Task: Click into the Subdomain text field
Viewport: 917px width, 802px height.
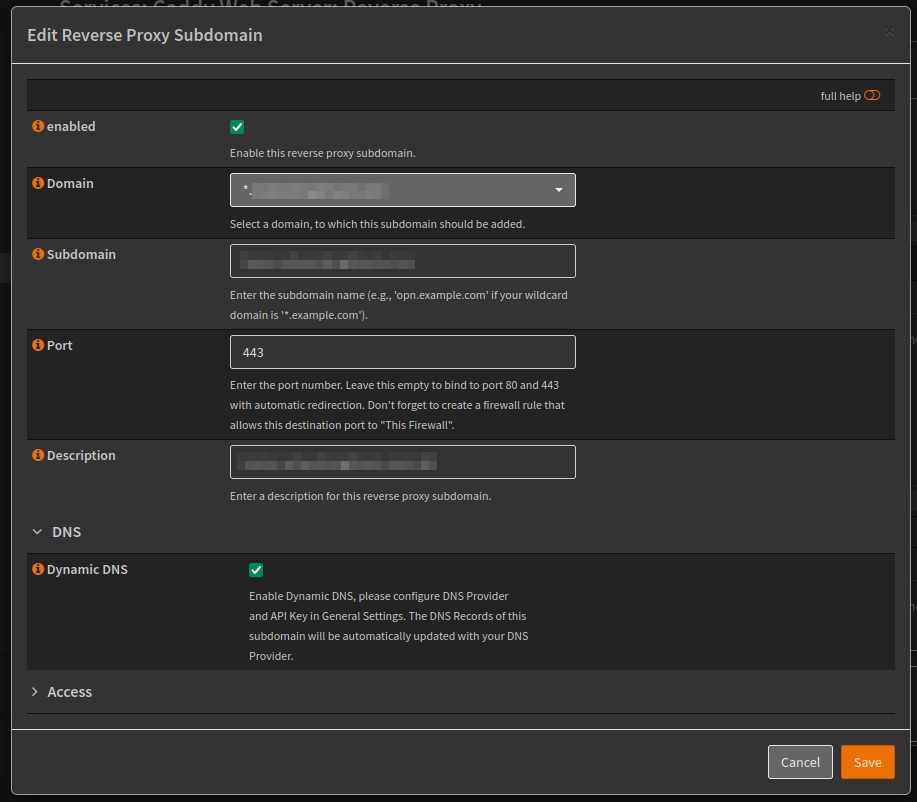Action: 402,261
